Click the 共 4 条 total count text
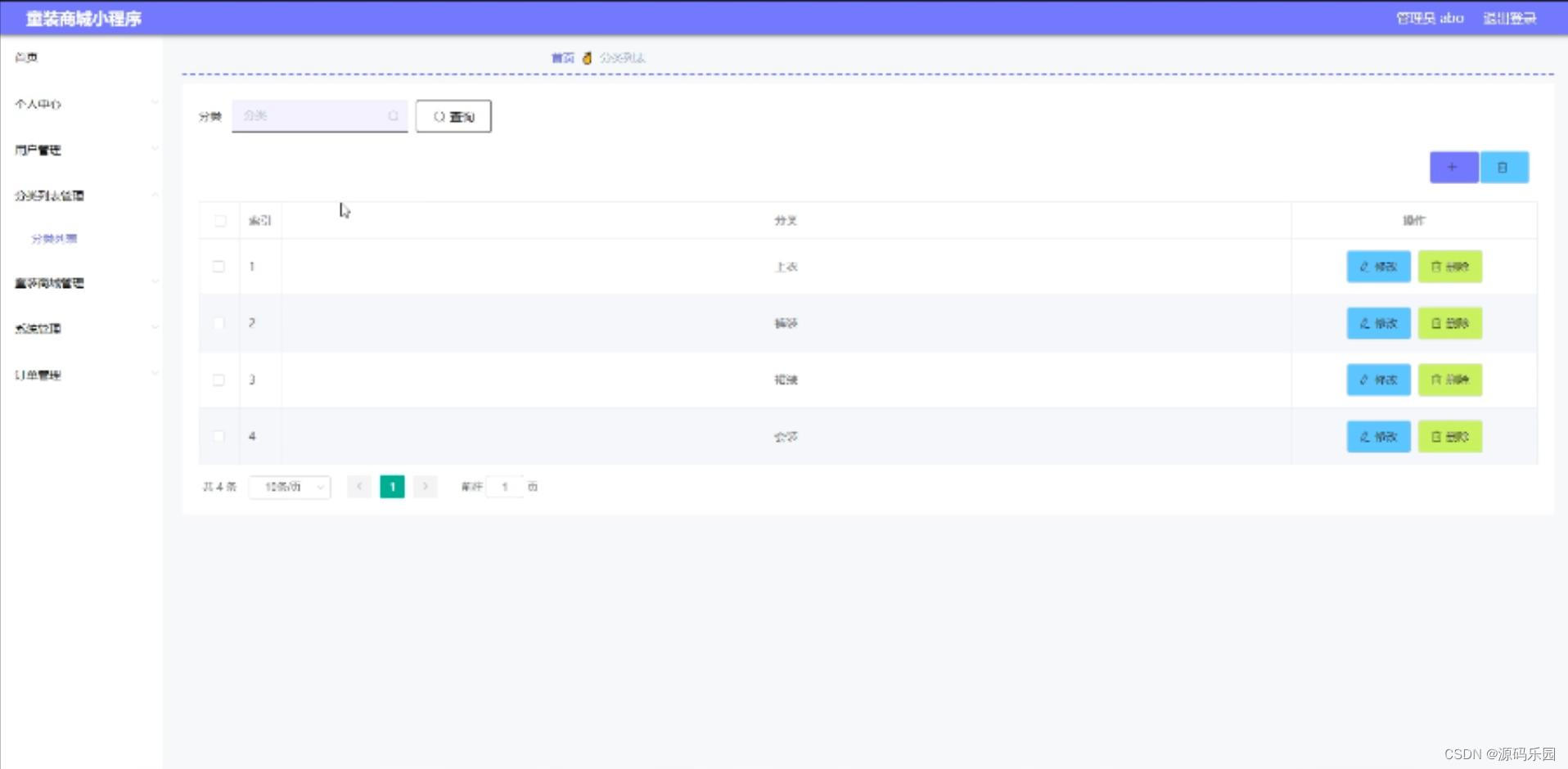 [219, 487]
